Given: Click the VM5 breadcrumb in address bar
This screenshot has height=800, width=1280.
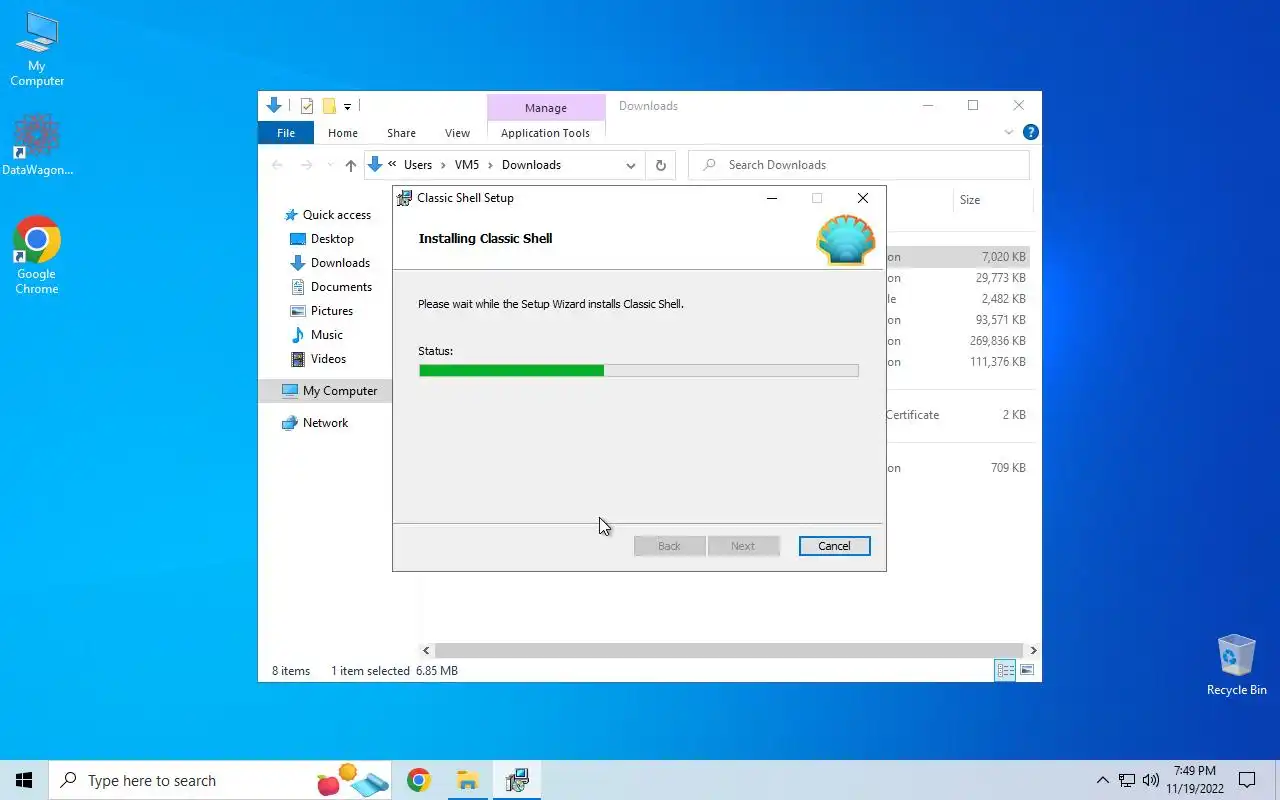Looking at the screenshot, I should [467, 165].
